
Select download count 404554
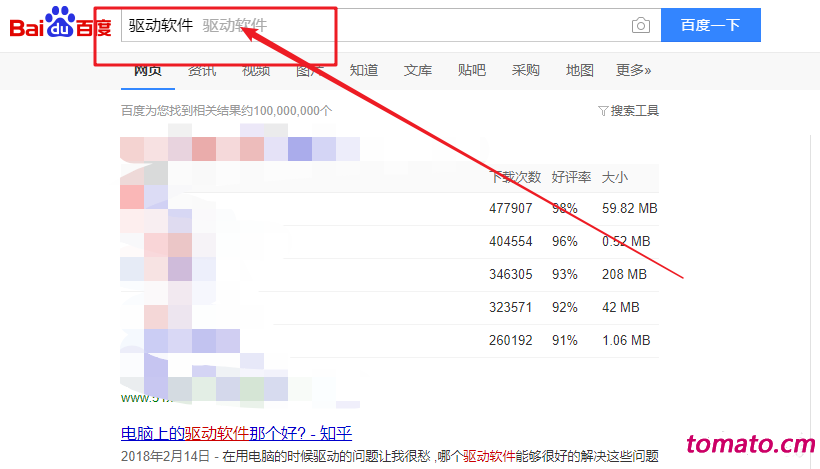[x=510, y=241]
